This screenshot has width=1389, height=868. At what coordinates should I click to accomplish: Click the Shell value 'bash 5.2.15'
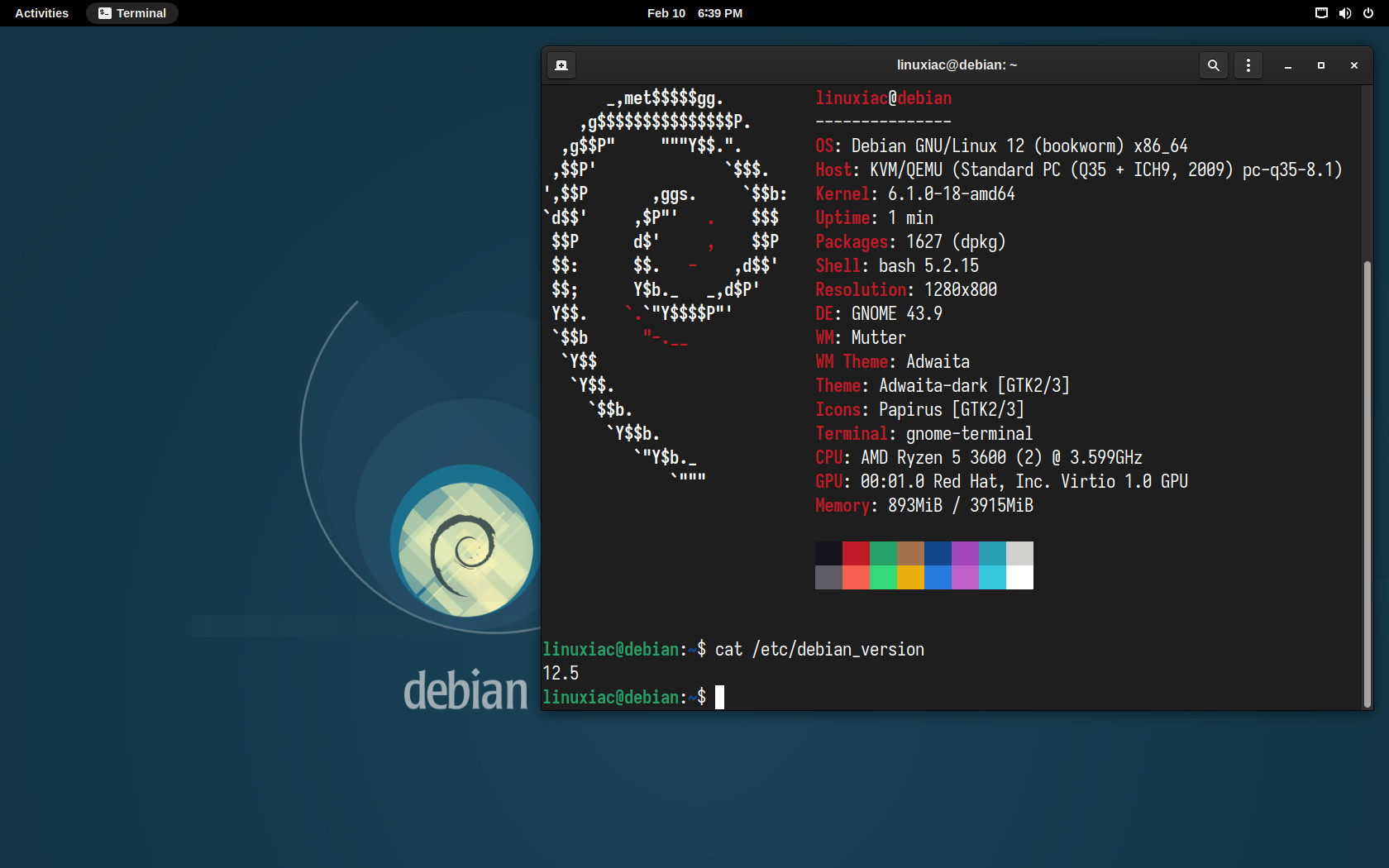(928, 266)
